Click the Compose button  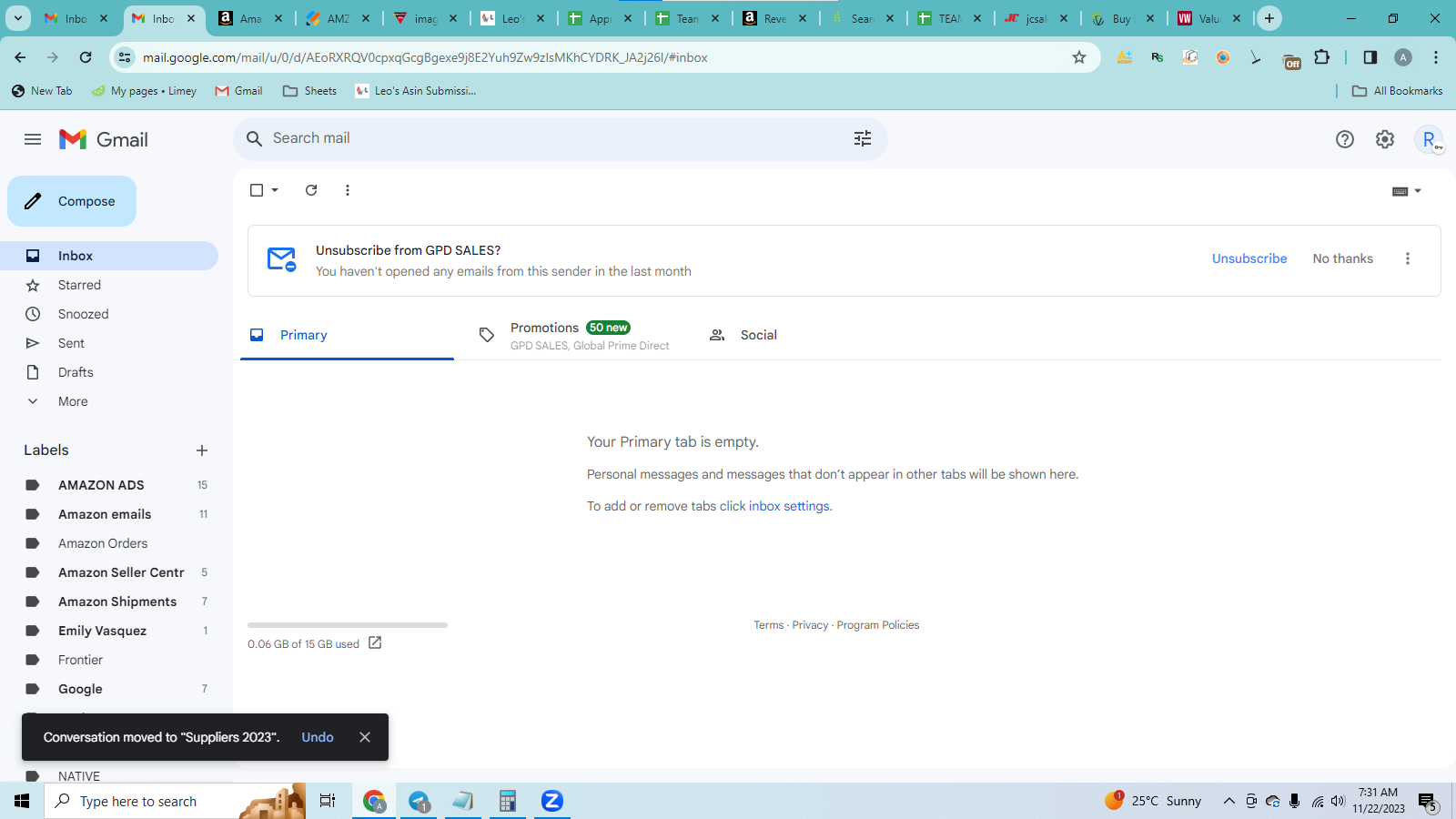72,201
